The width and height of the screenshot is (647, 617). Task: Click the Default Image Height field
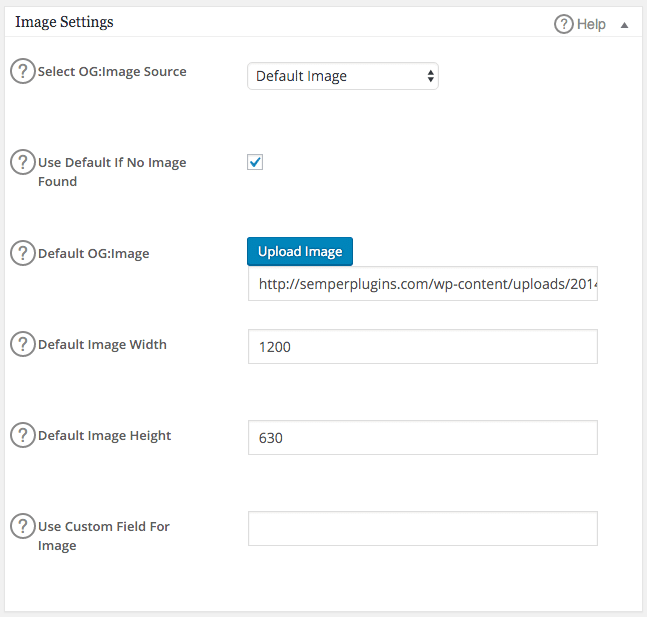[x=423, y=437]
